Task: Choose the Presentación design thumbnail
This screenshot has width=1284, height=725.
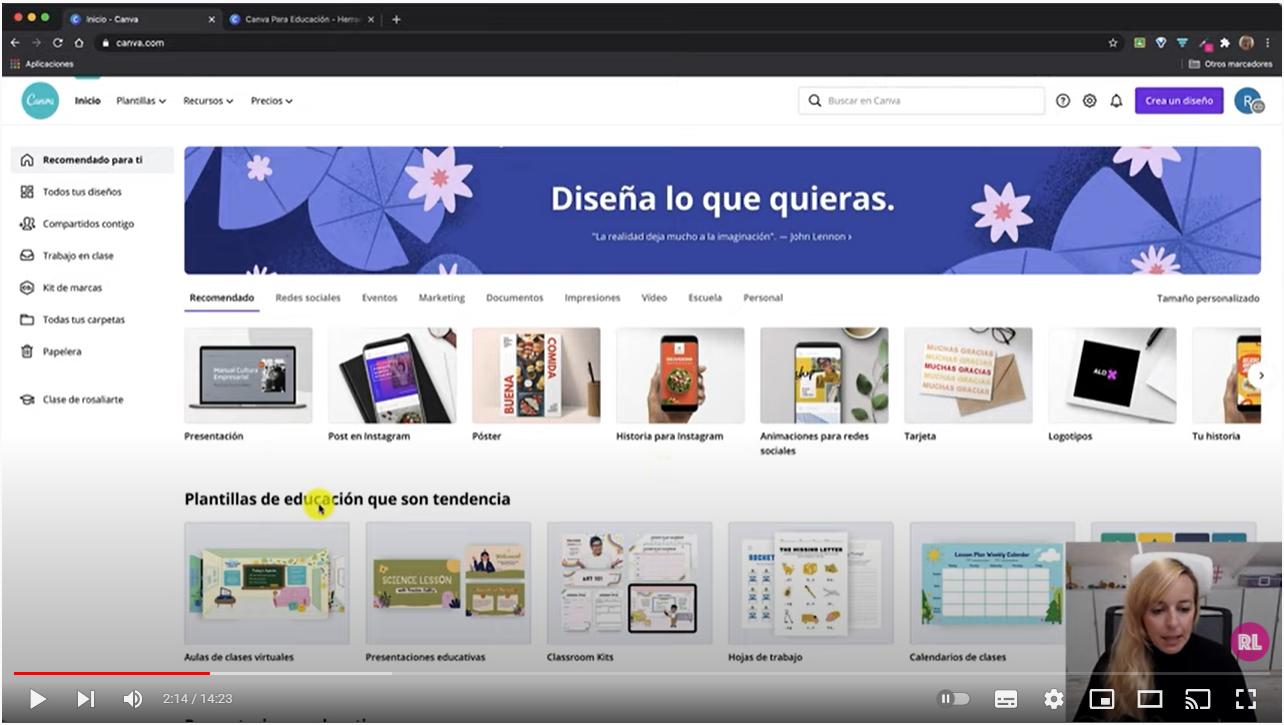Action: click(x=248, y=376)
